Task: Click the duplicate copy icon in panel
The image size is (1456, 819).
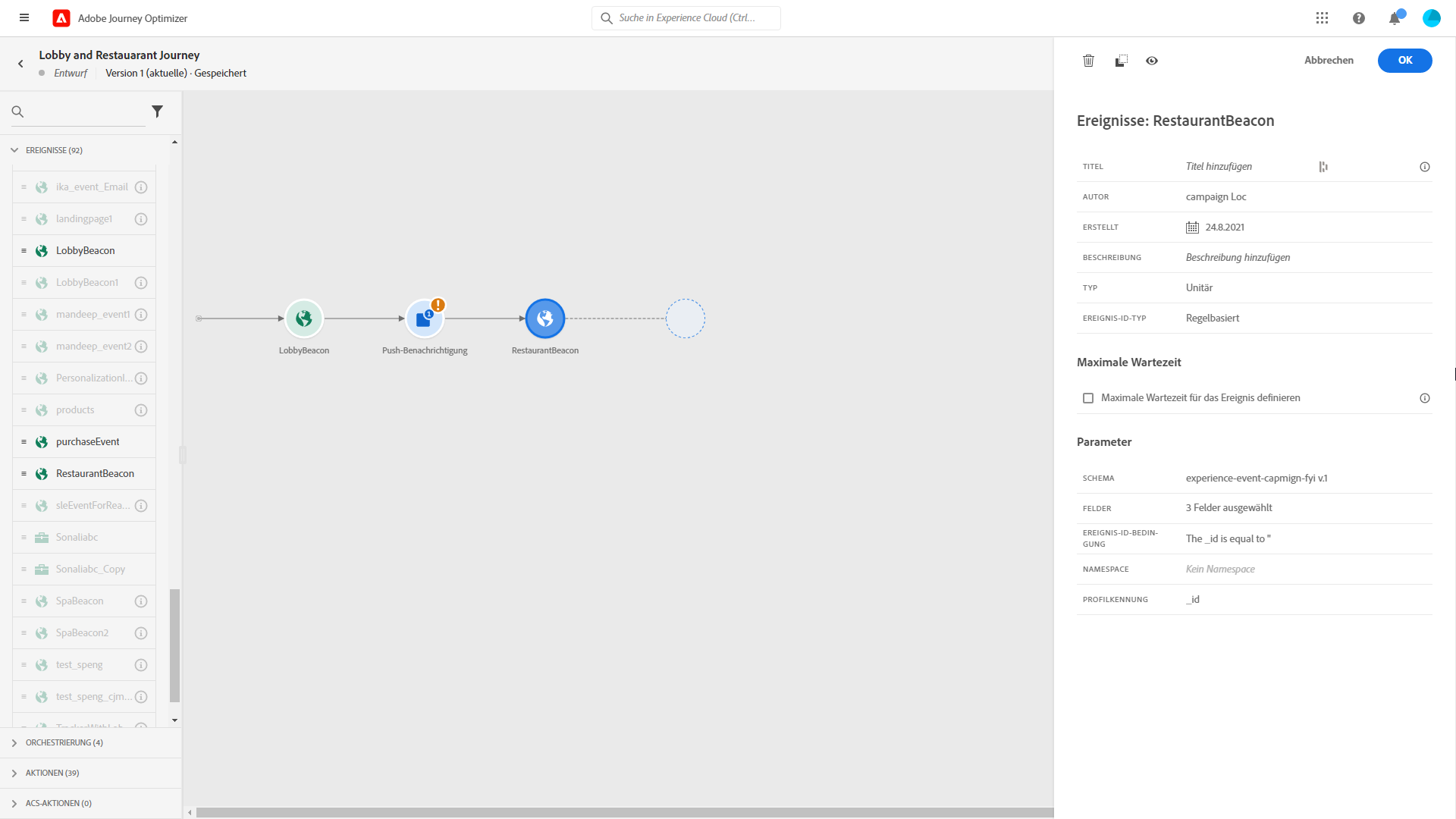Action: 1121,61
